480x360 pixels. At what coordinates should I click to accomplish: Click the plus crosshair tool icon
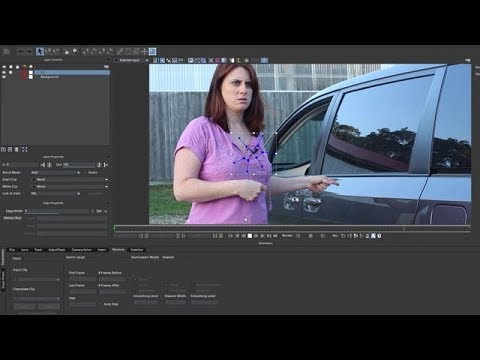[x=145, y=51]
